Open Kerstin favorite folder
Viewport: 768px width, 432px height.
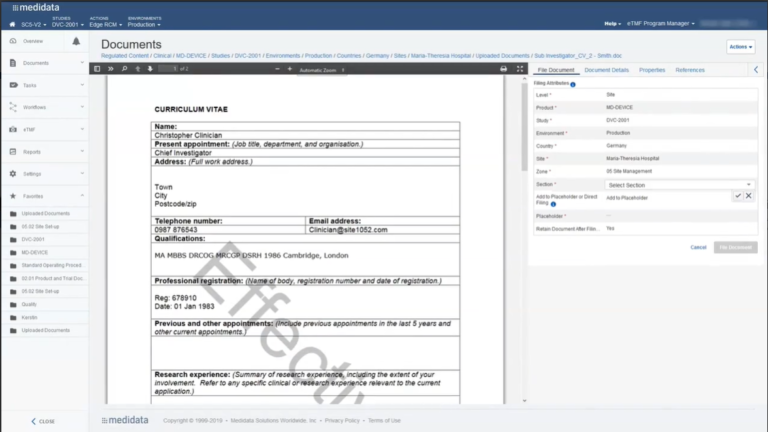pos(29,318)
